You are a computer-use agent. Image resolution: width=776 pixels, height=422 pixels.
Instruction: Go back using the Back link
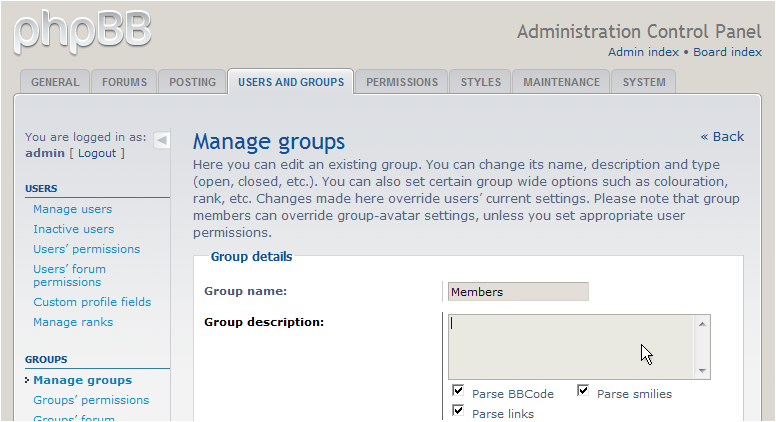click(x=722, y=136)
